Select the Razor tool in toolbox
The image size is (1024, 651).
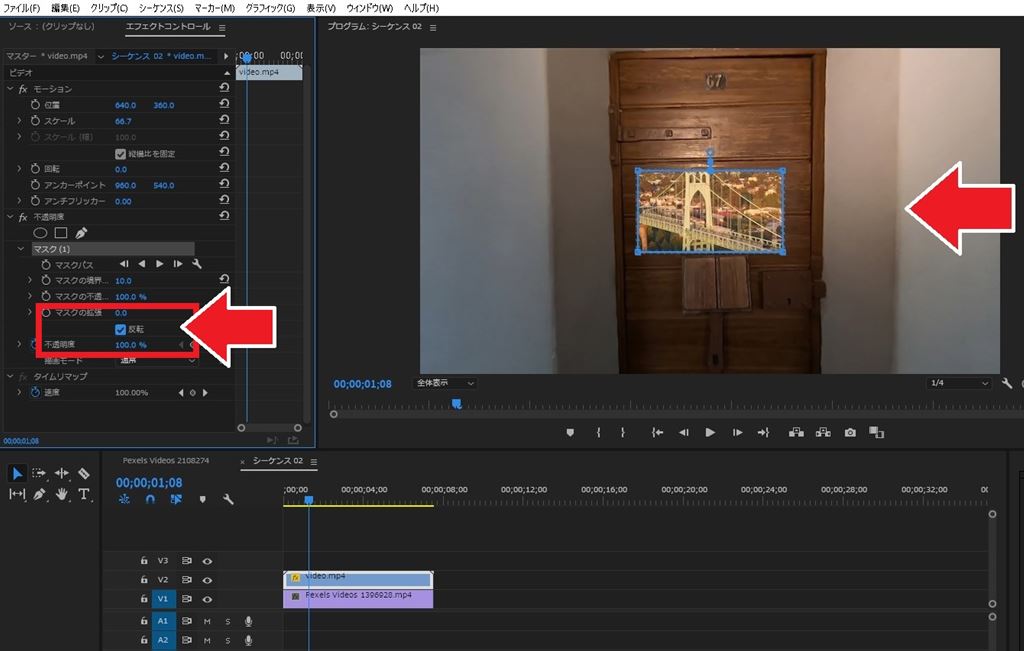click(84, 473)
